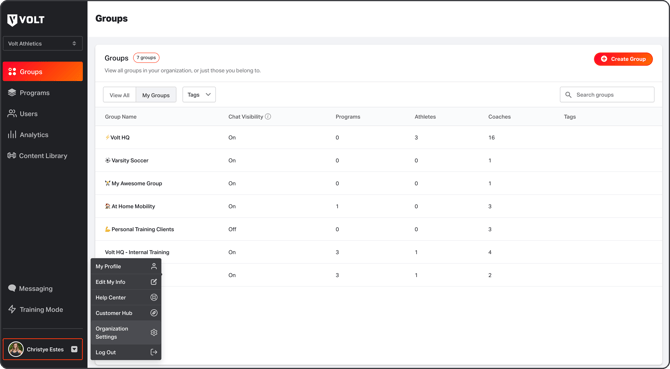Go to Content Library in the sidebar
The width and height of the screenshot is (670, 369).
pos(42,155)
